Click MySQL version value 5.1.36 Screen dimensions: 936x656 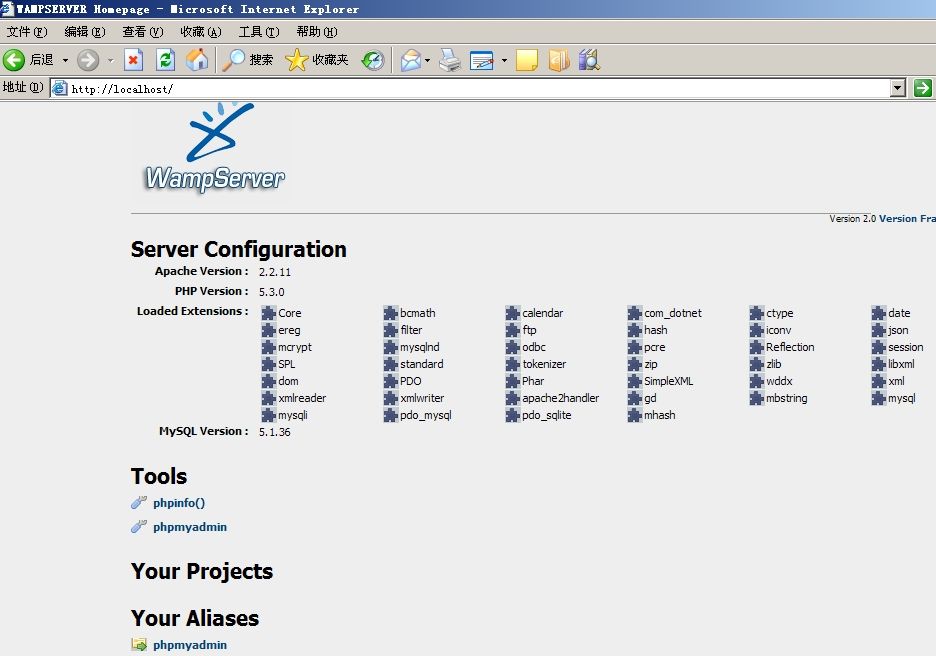275,432
